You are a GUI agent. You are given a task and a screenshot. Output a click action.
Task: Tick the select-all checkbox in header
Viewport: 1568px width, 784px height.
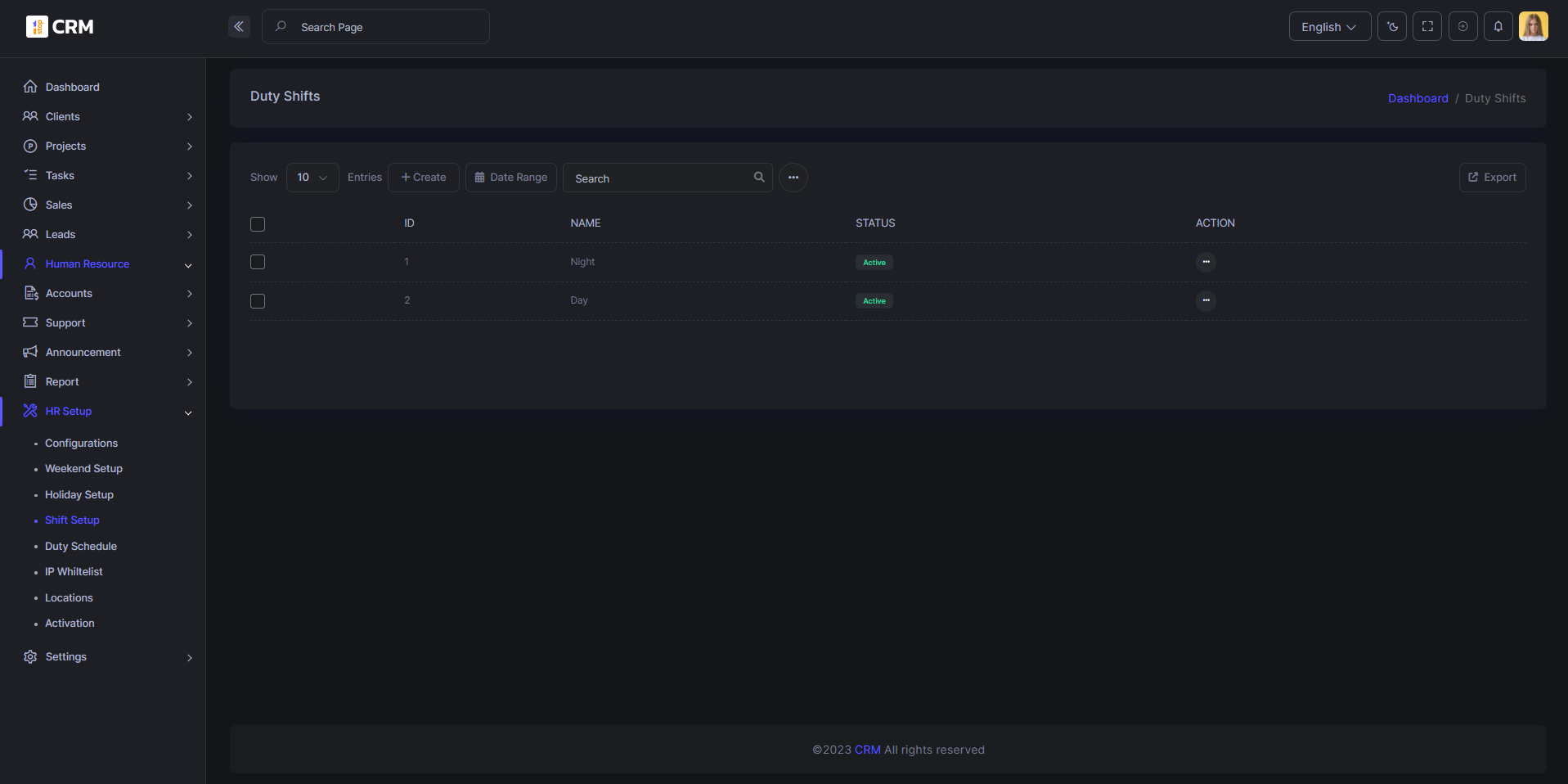pos(258,224)
